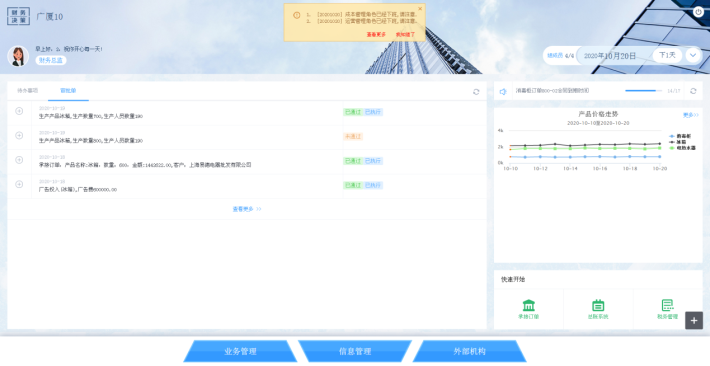Expand the chevron dropdown beside 下1天
This screenshot has height=366, width=710.
(x=693, y=55)
